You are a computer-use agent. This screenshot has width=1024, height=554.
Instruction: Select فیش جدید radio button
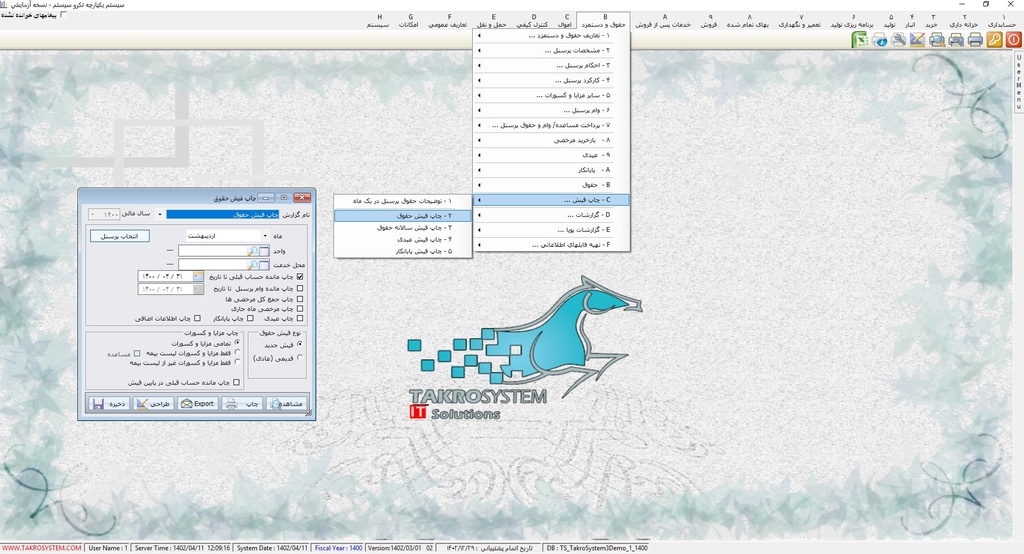click(x=300, y=344)
